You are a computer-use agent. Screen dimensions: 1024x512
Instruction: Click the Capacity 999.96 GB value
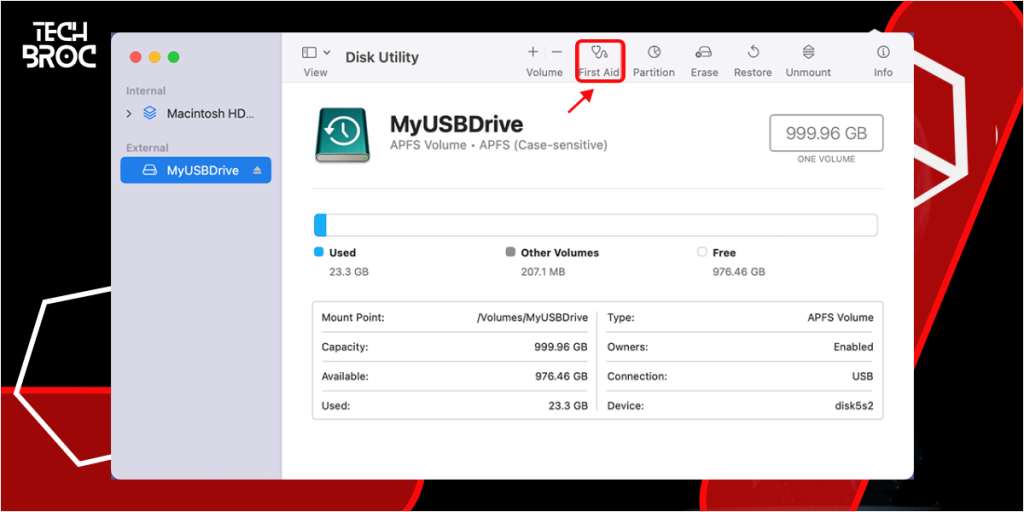(561, 347)
